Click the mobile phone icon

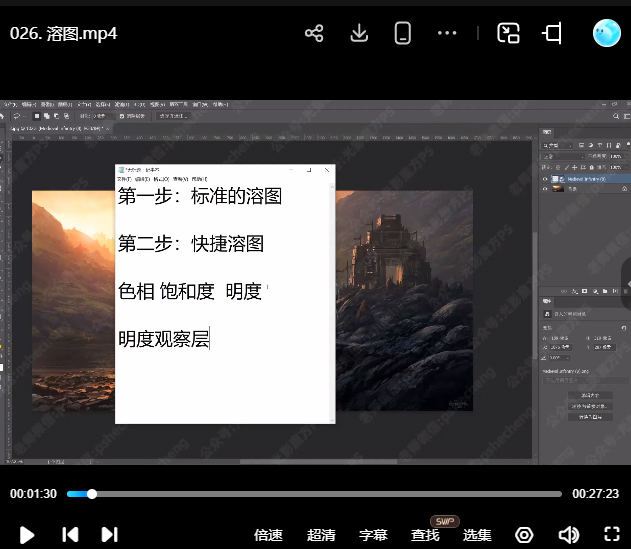pyautogui.click(x=403, y=33)
